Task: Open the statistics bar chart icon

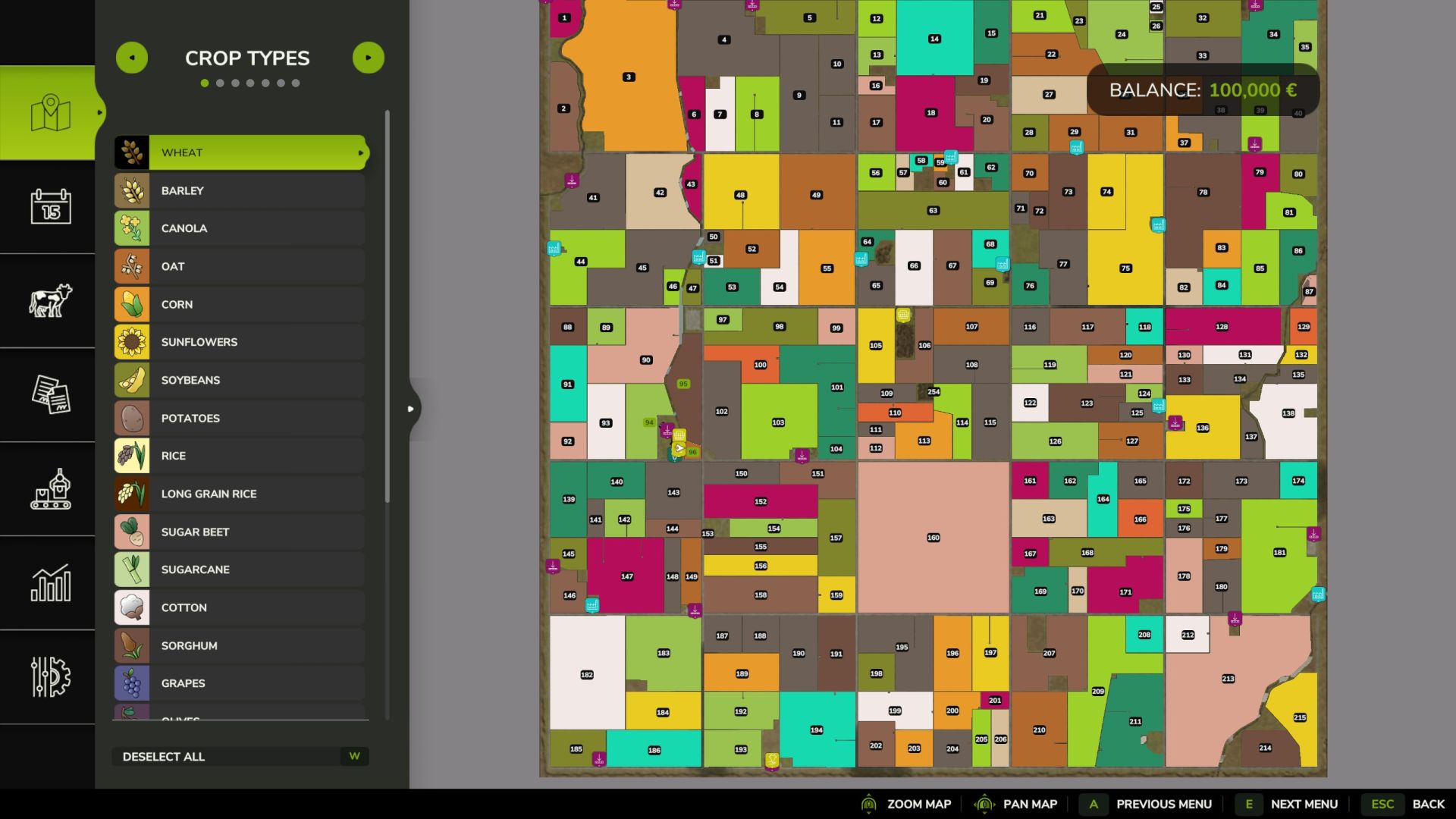Action: (50, 582)
